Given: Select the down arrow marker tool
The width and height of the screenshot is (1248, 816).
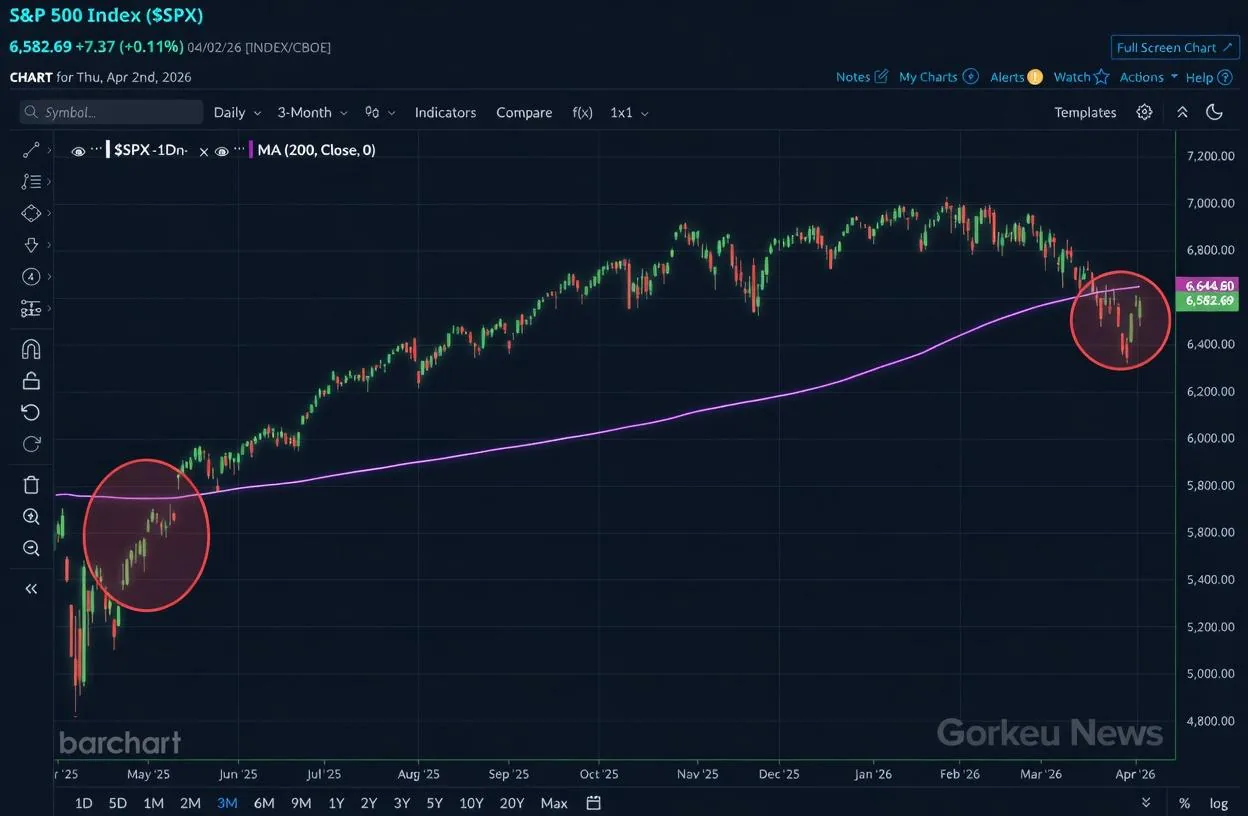Looking at the screenshot, I should coord(31,245).
